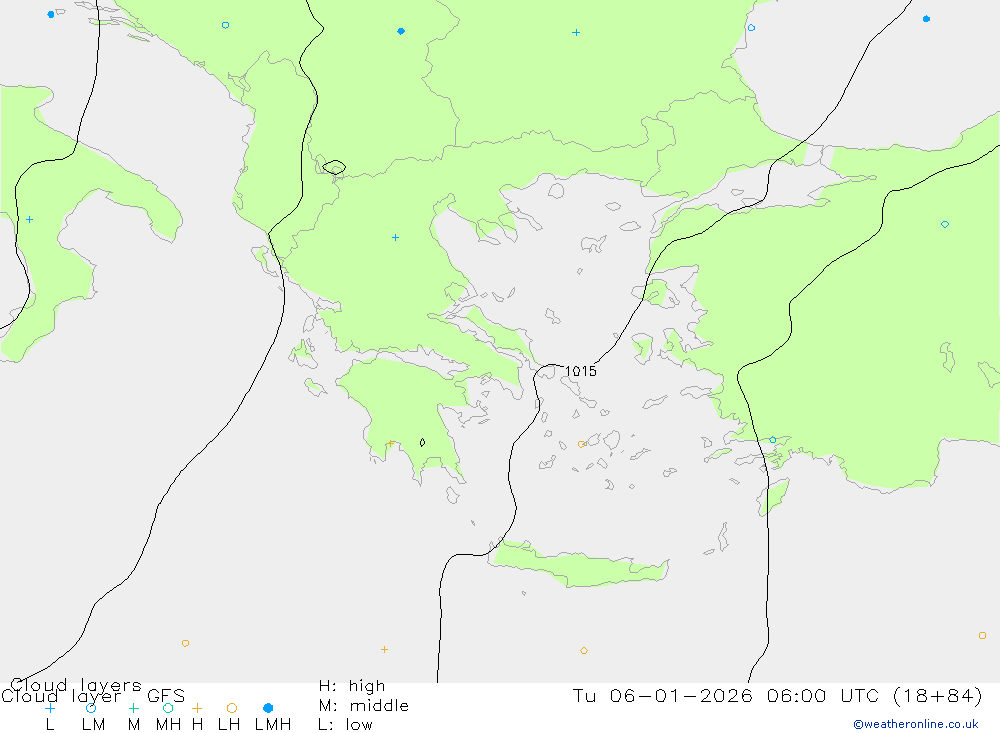Click the blue circle marker near Rhodes coast

pos(773,440)
